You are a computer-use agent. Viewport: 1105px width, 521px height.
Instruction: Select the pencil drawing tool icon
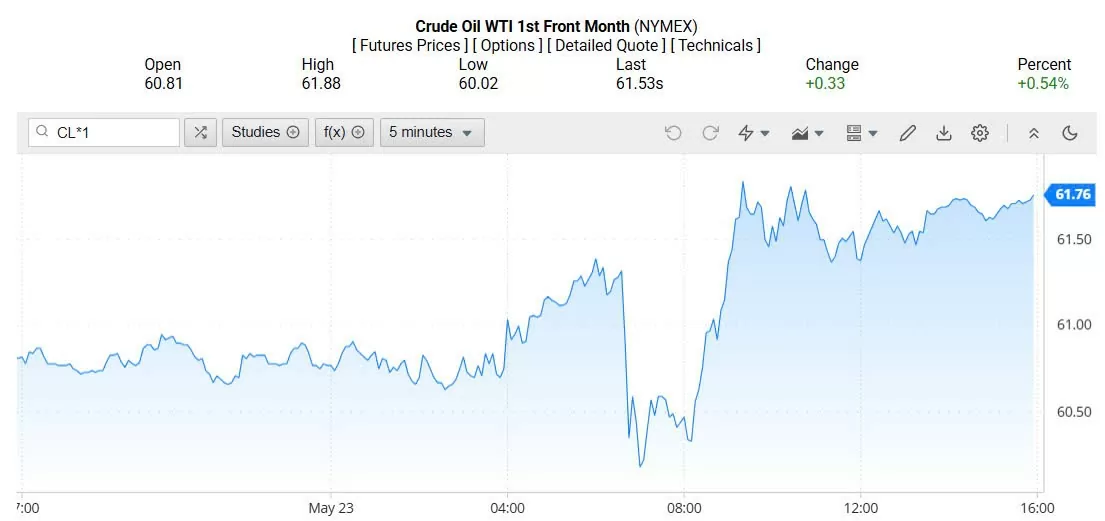[x=908, y=133]
